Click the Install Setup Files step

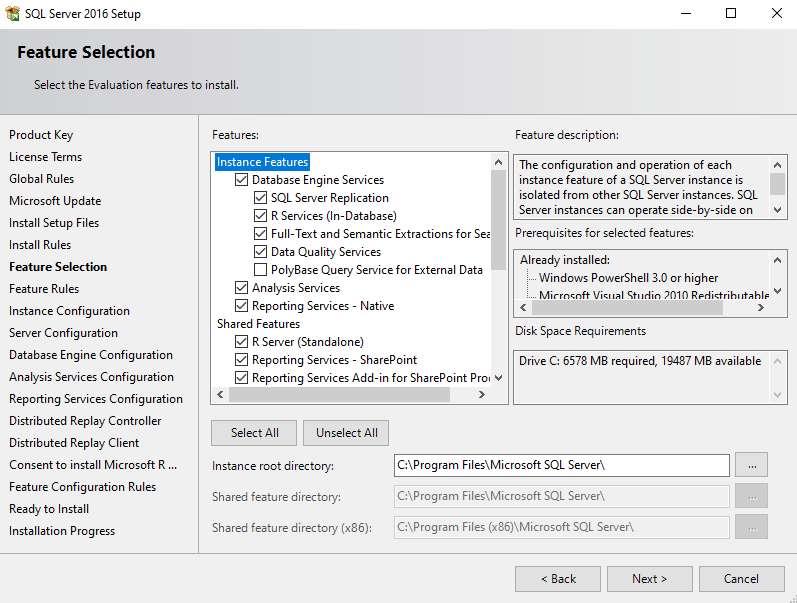tap(54, 223)
